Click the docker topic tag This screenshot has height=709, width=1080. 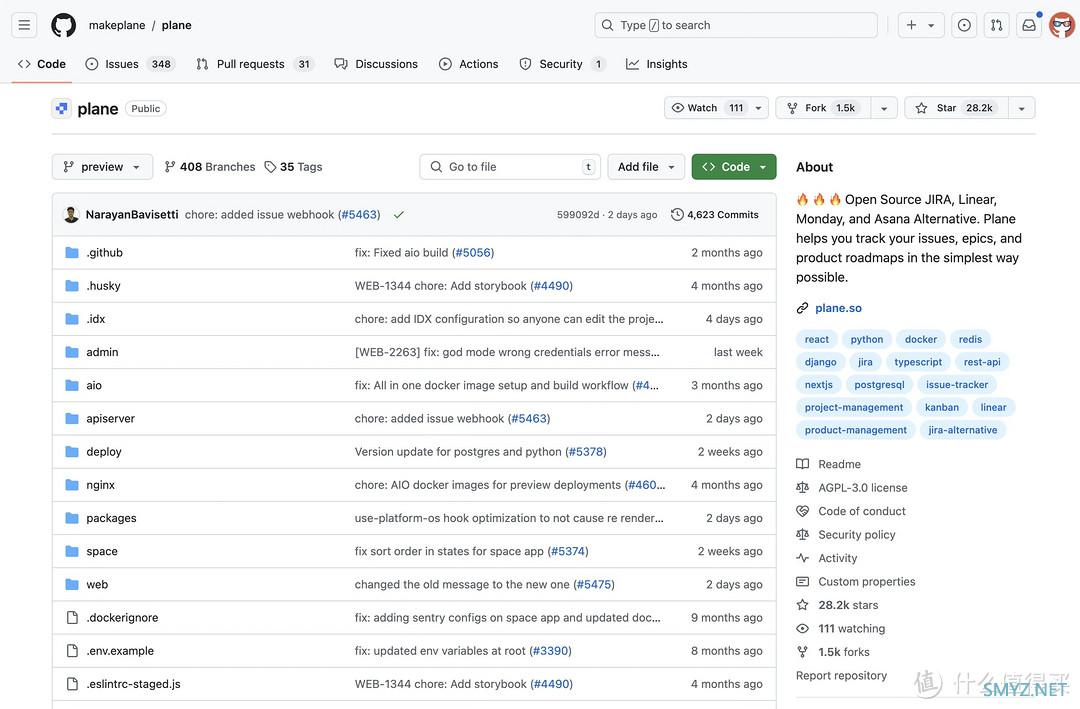(x=921, y=339)
